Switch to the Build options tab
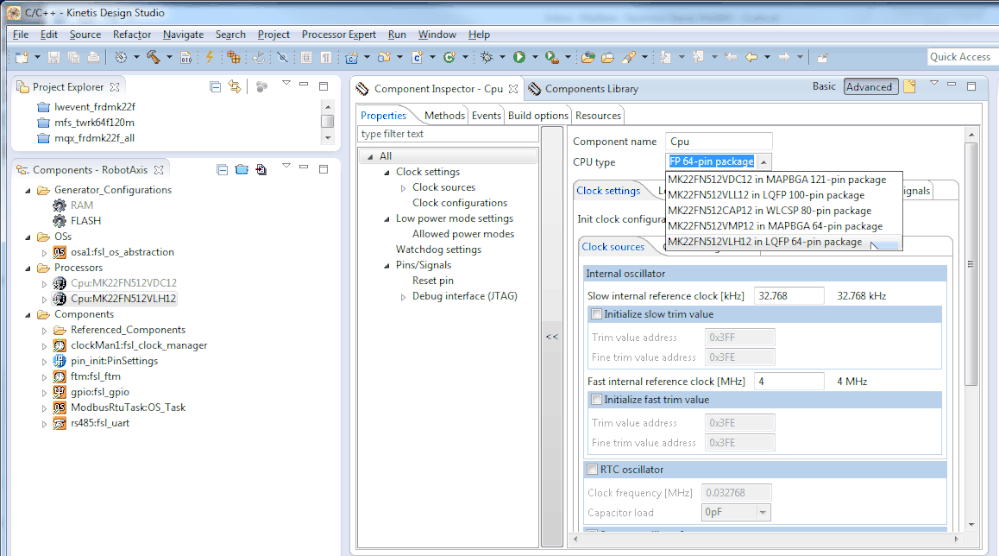This screenshot has height=556, width=999. coord(538,115)
